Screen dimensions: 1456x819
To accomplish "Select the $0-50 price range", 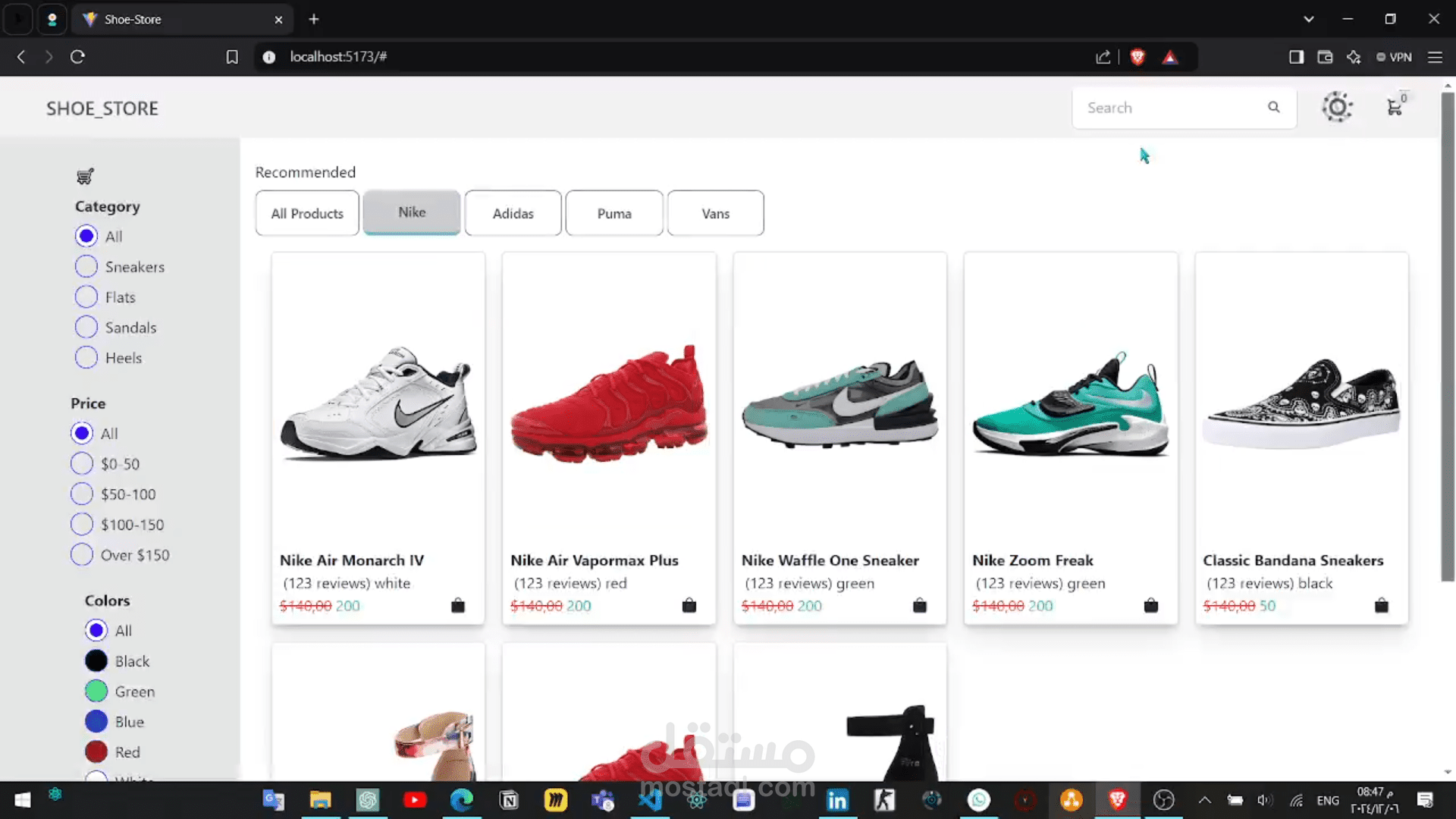I will tap(82, 463).
